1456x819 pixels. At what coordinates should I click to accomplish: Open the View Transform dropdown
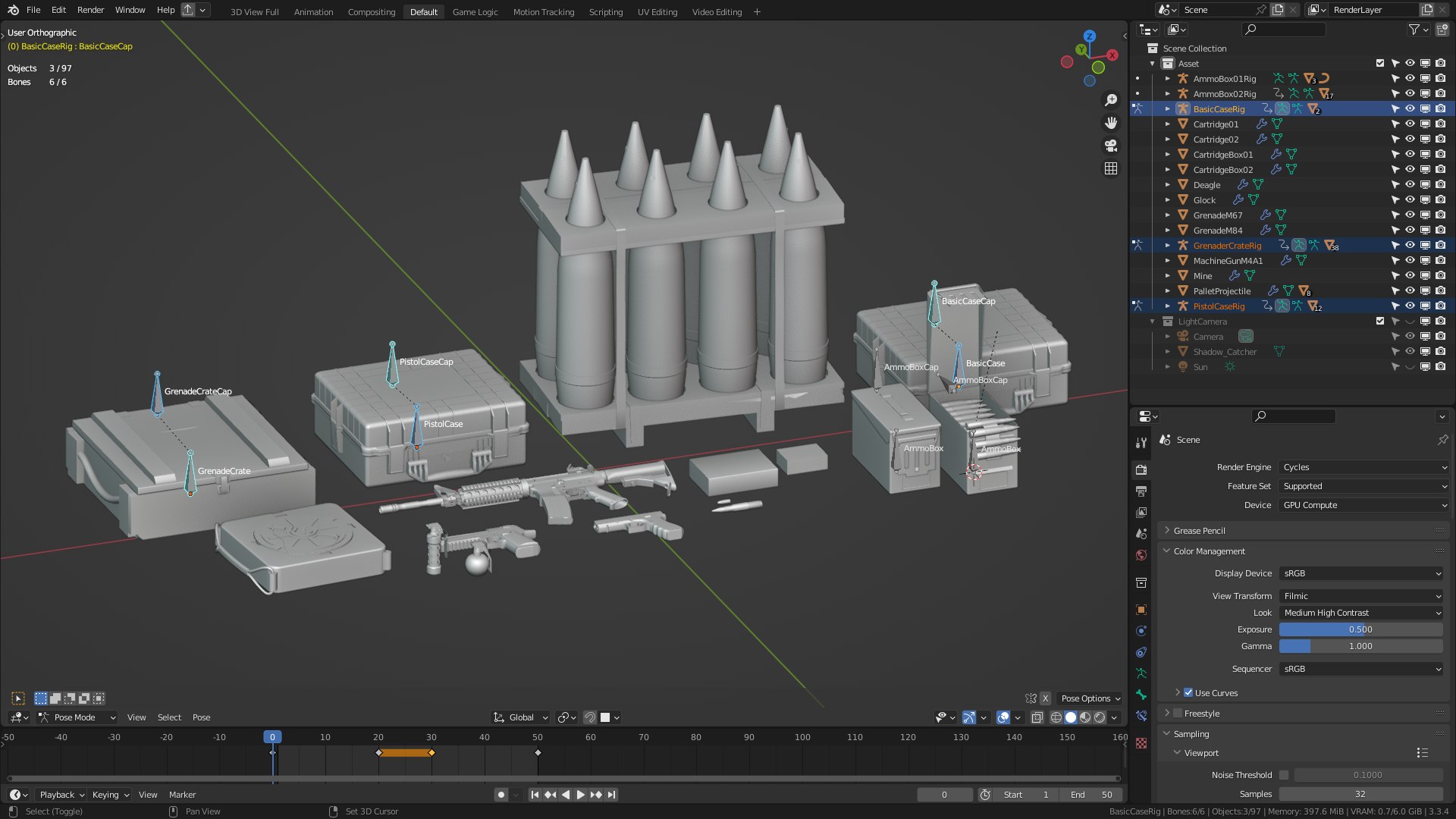[x=1361, y=596]
